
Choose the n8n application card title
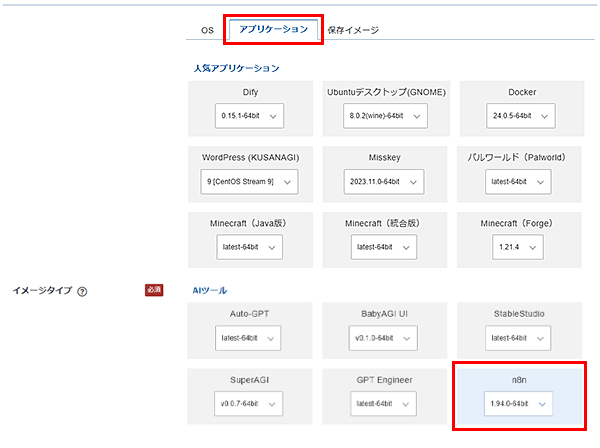pyautogui.click(x=519, y=380)
